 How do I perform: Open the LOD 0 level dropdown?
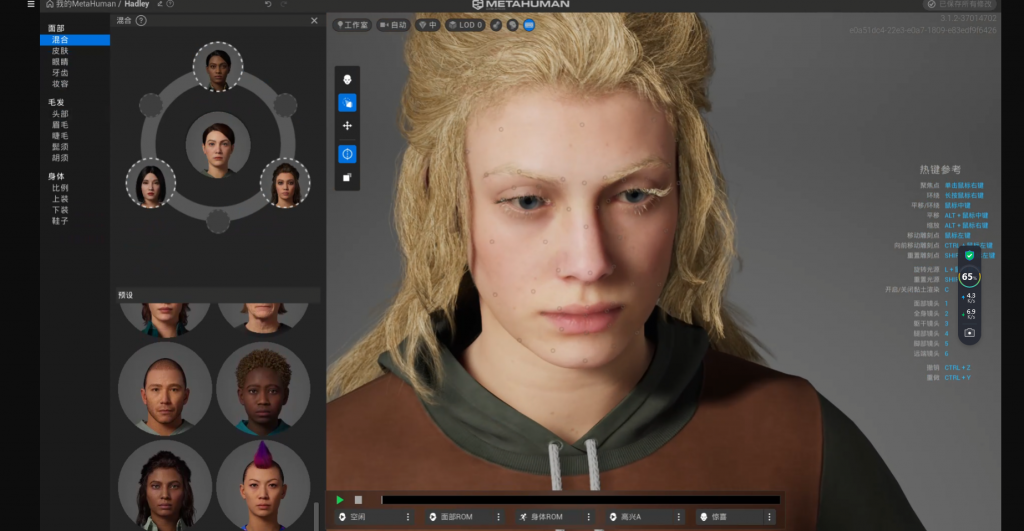tap(465, 25)
